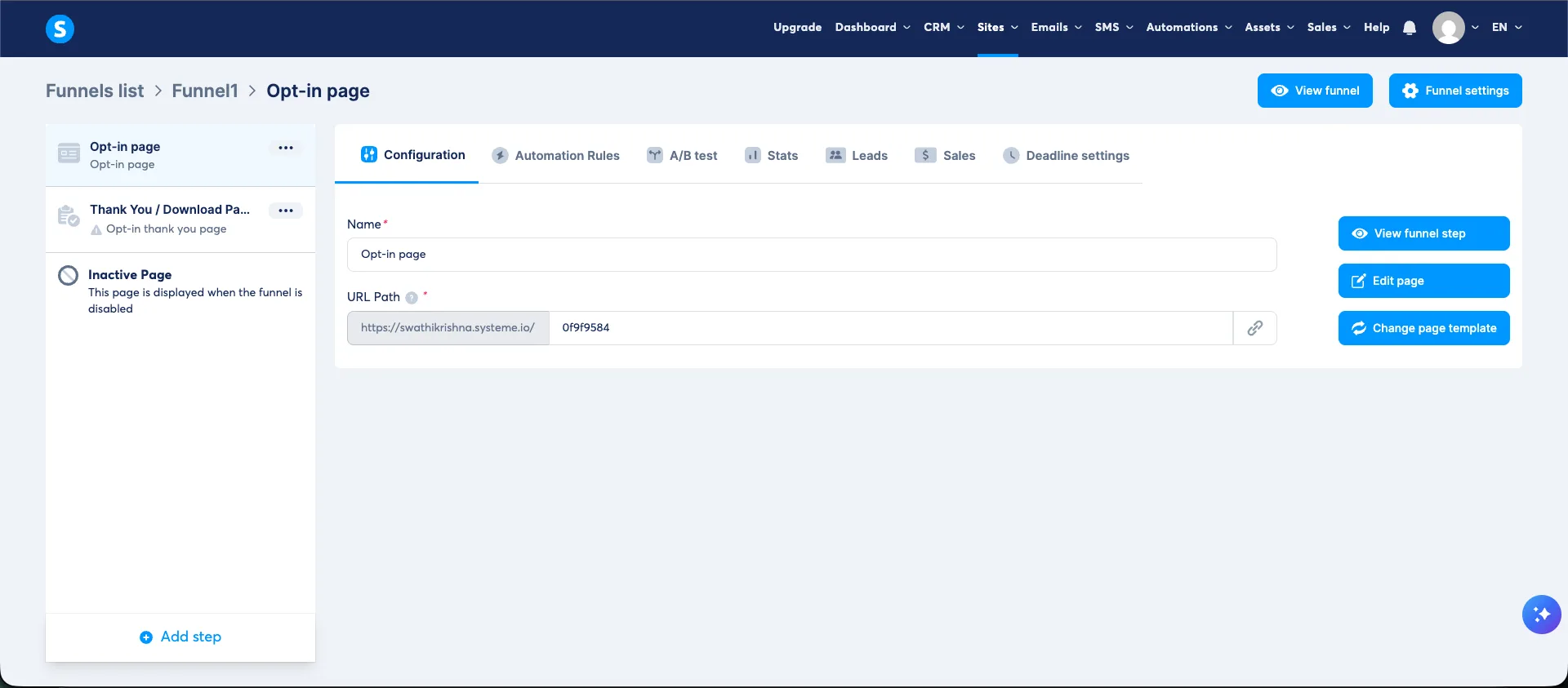Click Change page template button
Image resolution: width=1568 pixels, height=688 pixels.
coord(1423,328)
